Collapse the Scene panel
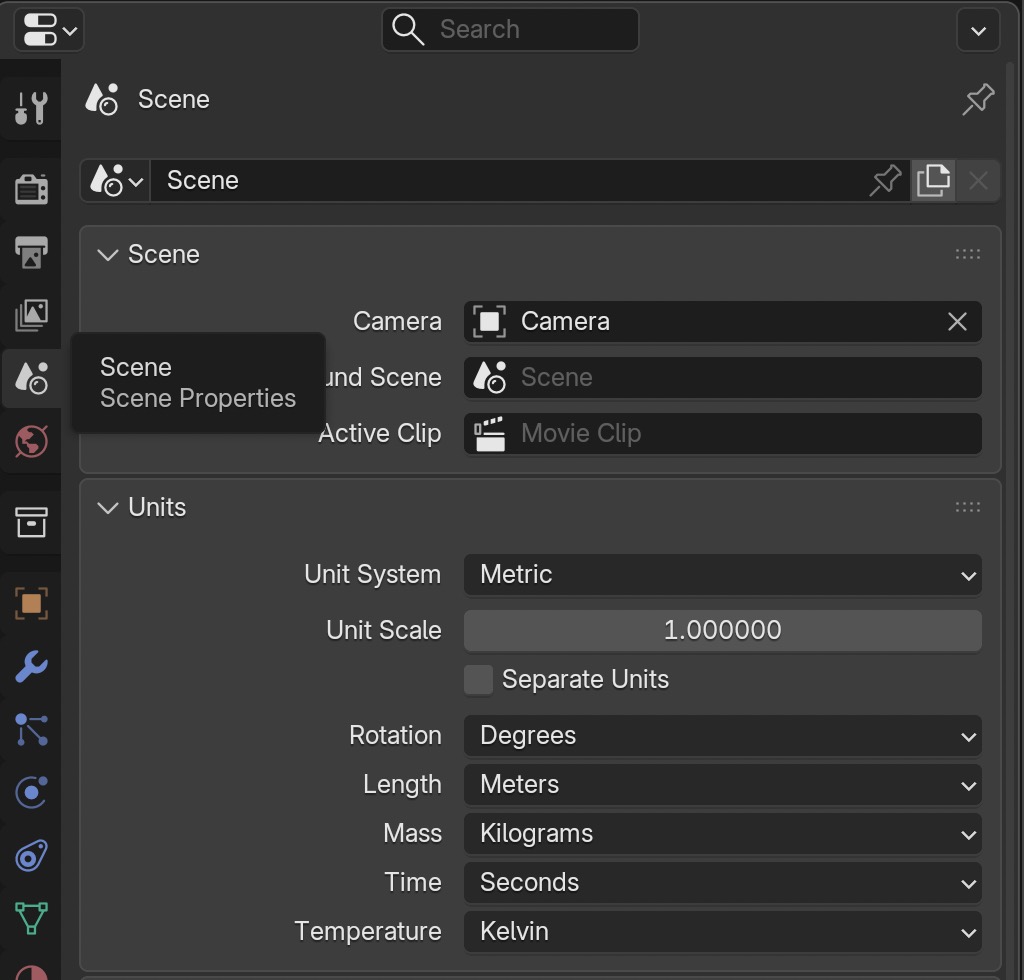 (108, 255)
